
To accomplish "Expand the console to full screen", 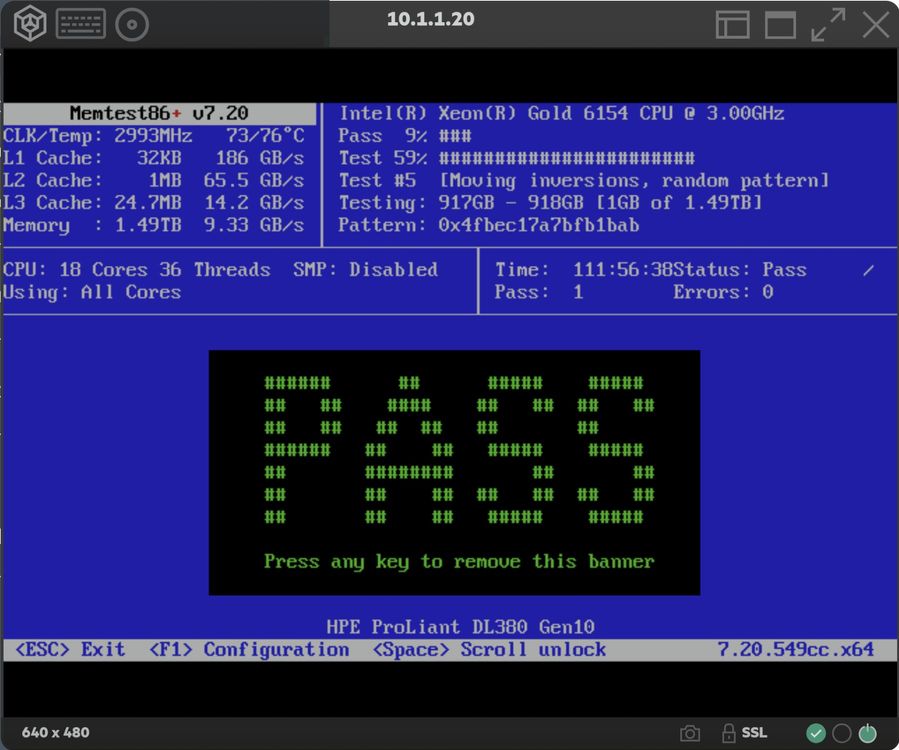I will tap(828, 24).
